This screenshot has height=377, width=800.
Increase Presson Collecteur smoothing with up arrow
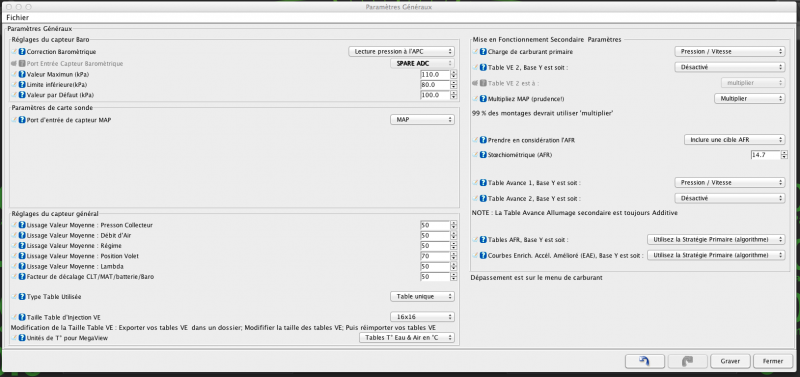coord(453,223)
